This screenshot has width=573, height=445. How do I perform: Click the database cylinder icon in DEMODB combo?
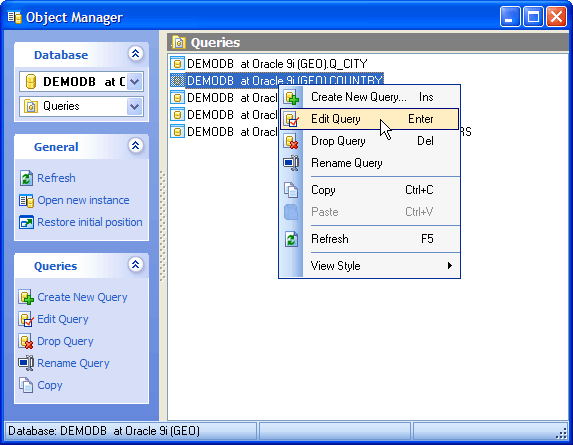tap(31, 81)
